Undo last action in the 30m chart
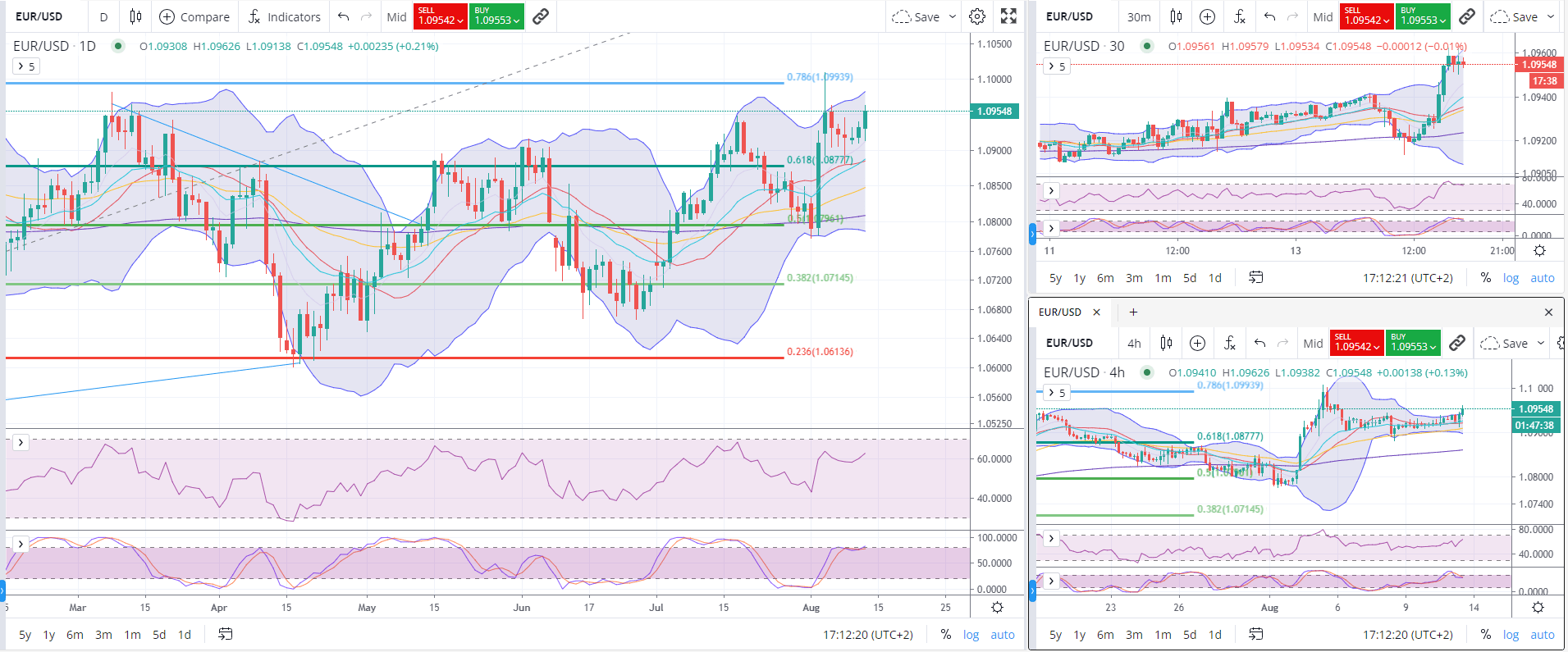This screenshot has width=1568, height=652. coord(1269,16)
